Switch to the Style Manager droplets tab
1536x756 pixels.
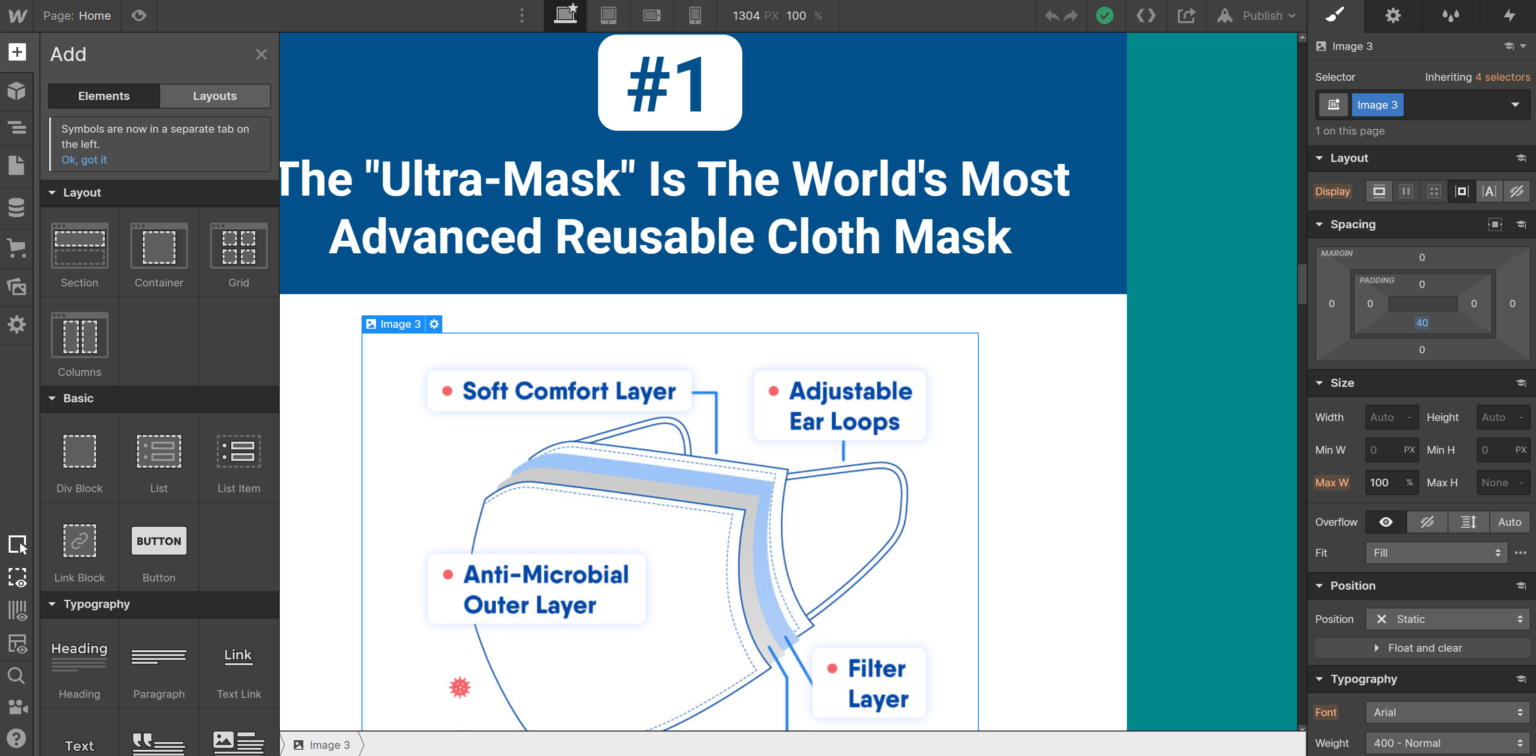tap(1450, 15)
